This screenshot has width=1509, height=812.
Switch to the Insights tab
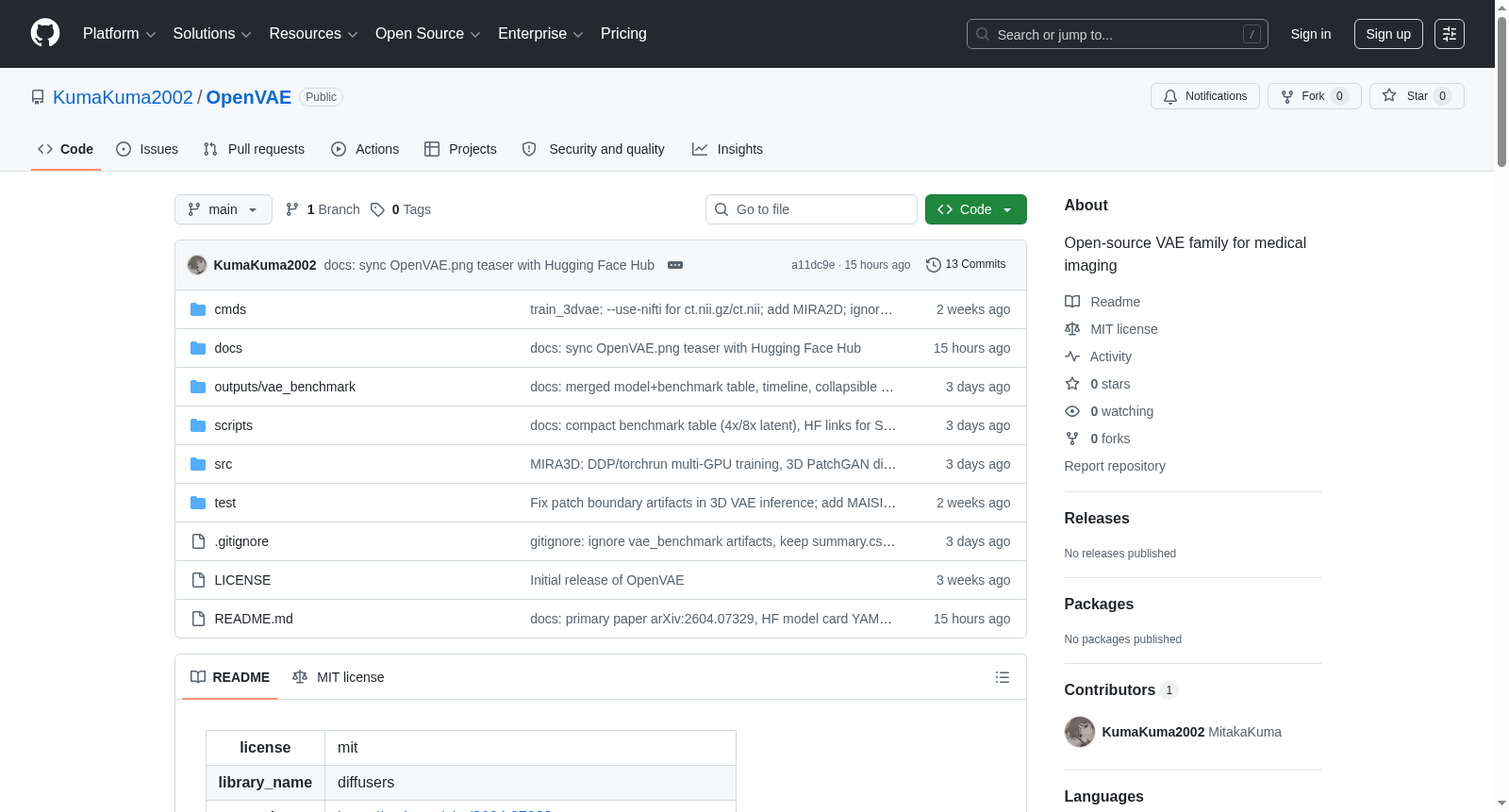tap(727, 149)
